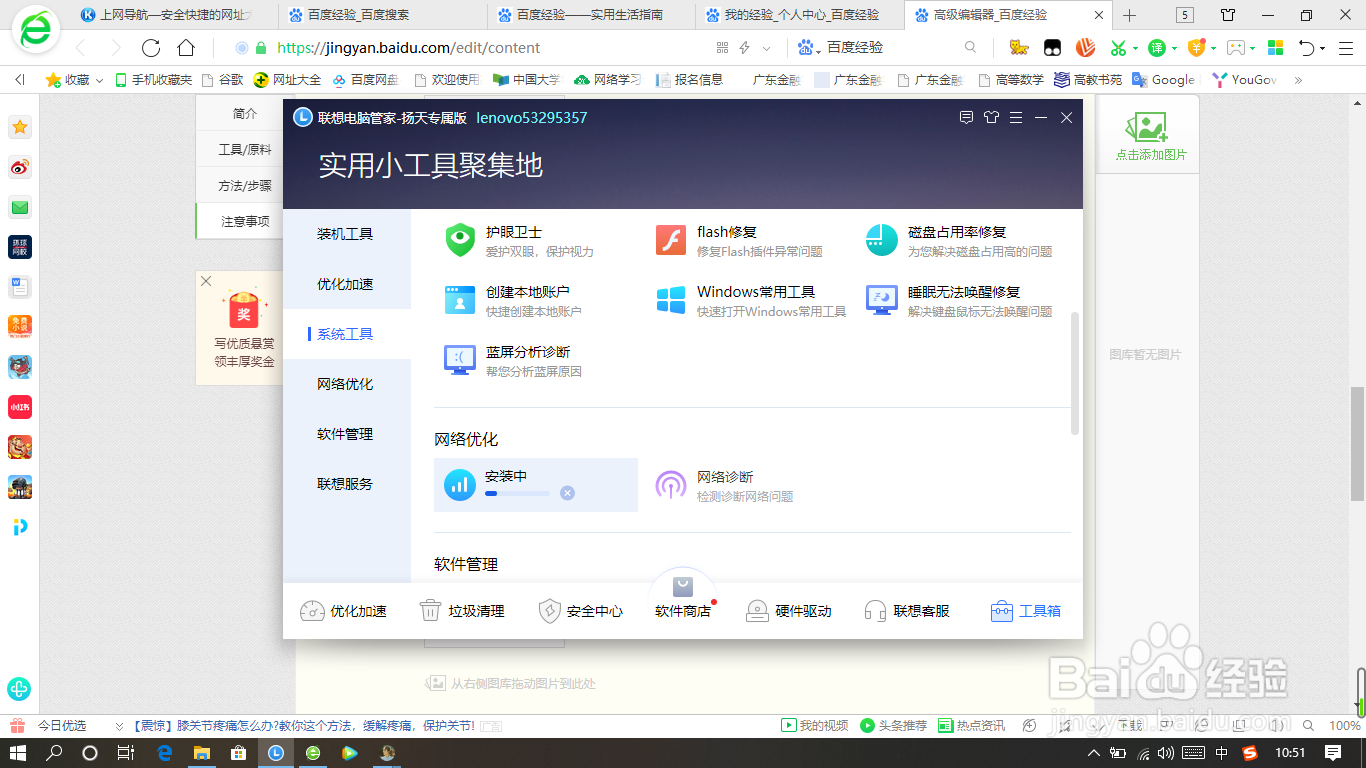Open the favorites star in browser sidebar

coord(20,127)
